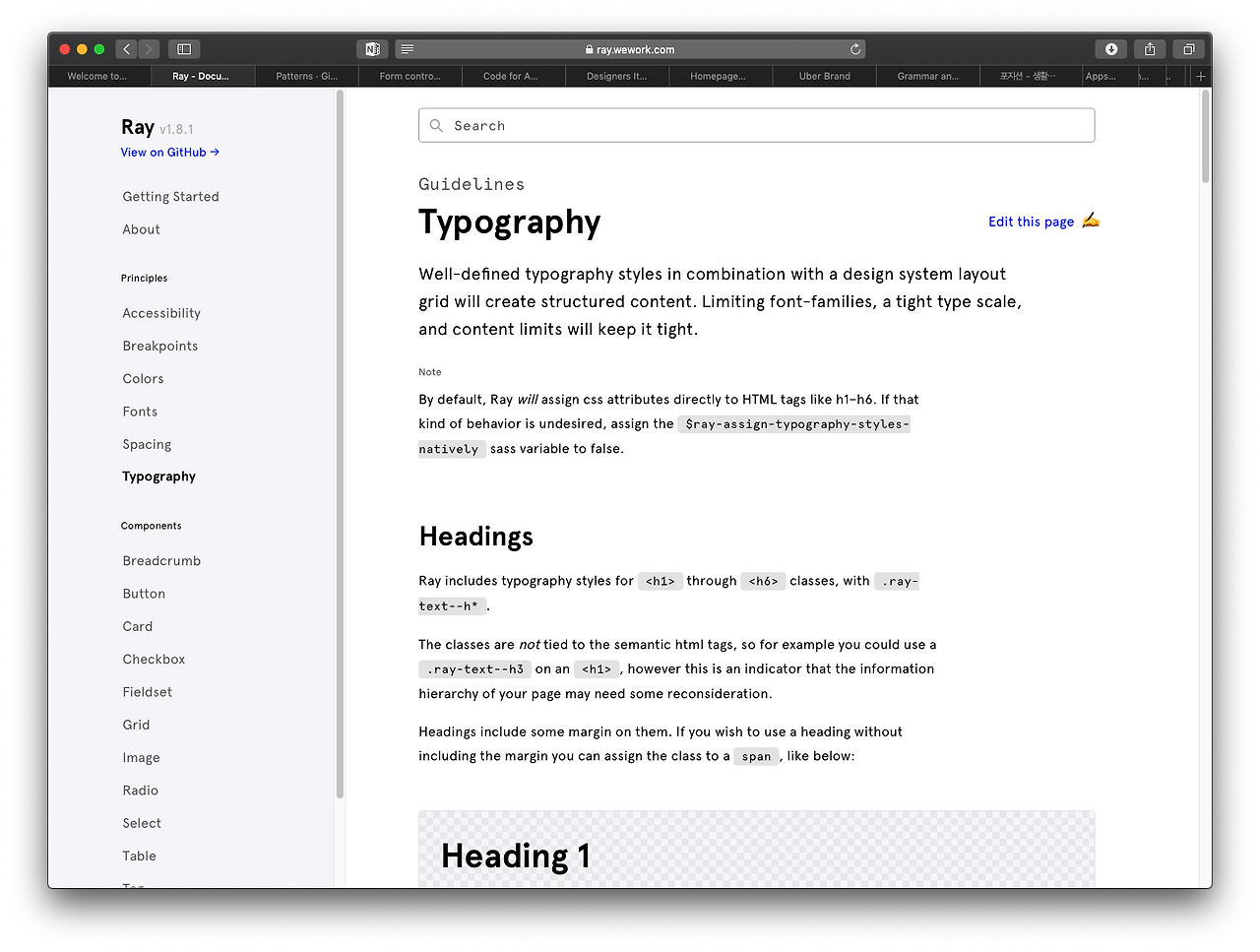Open the Breadcrumb component page
The width and height of the screenshot is (1260, 952).
coord(161,561)
